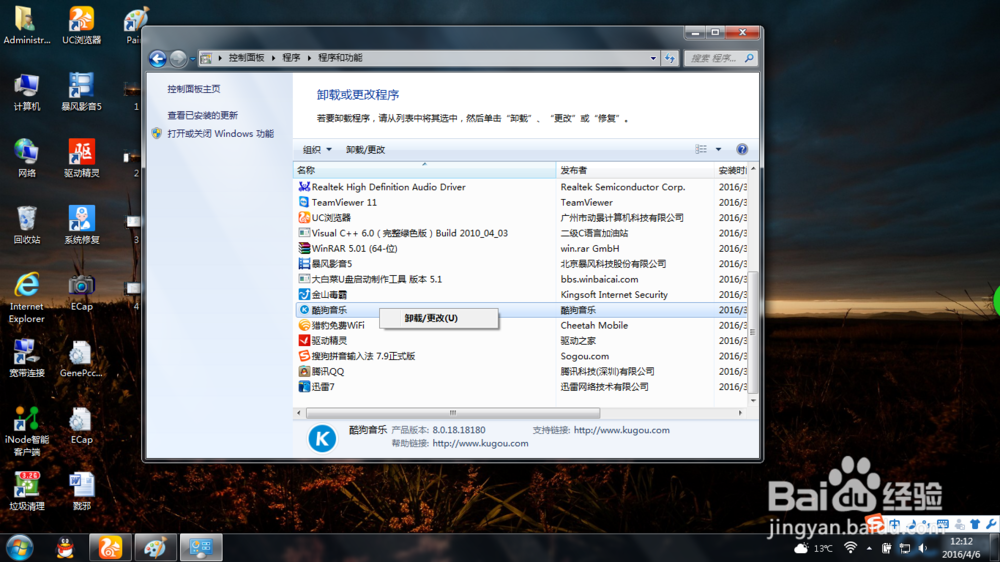Click the 暴风影音5 desktop shortcut
1000x562 pixels.
pyautogui.click(x=82, y=92)
